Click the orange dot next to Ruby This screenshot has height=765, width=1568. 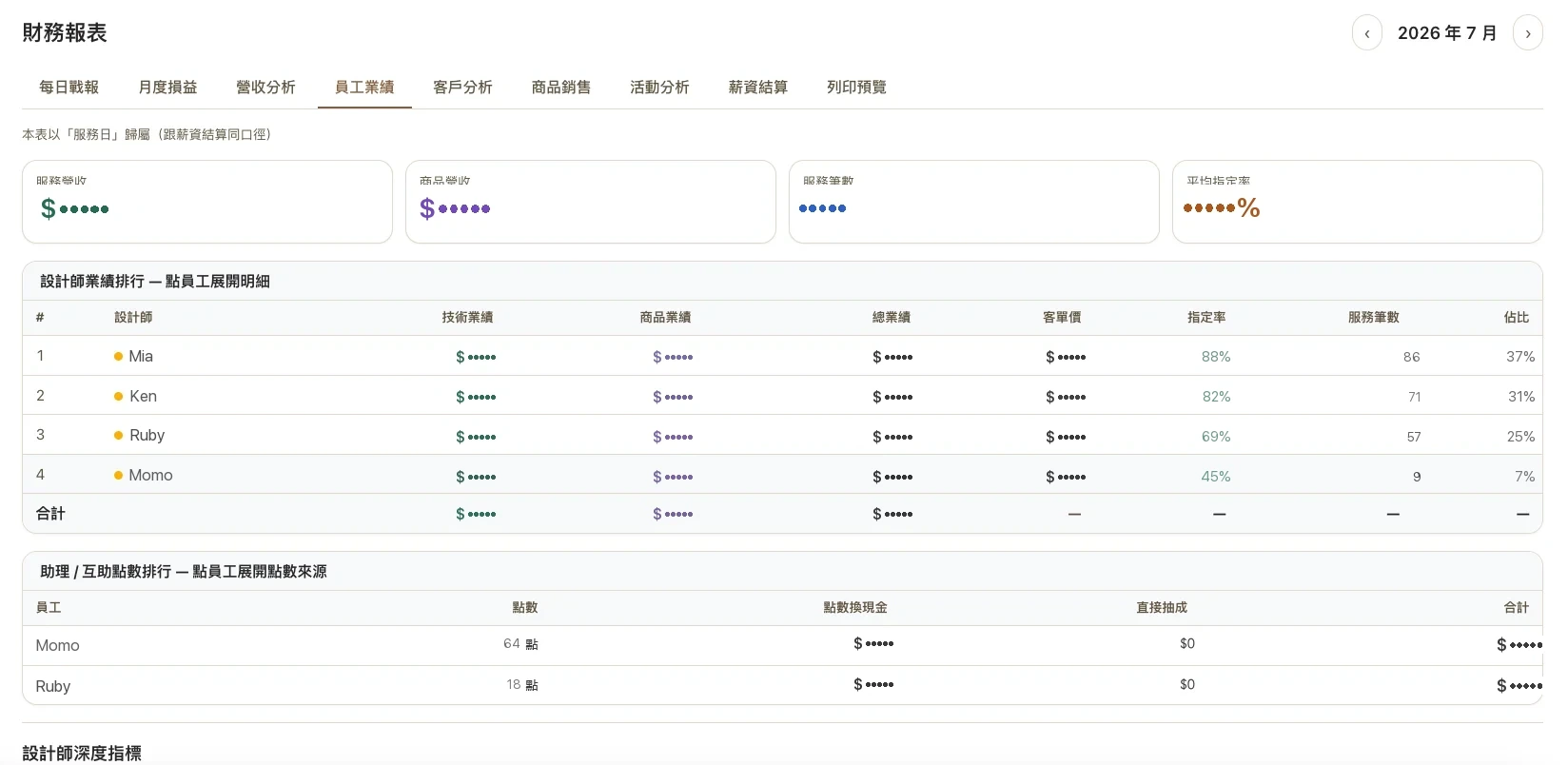[119, 436]
